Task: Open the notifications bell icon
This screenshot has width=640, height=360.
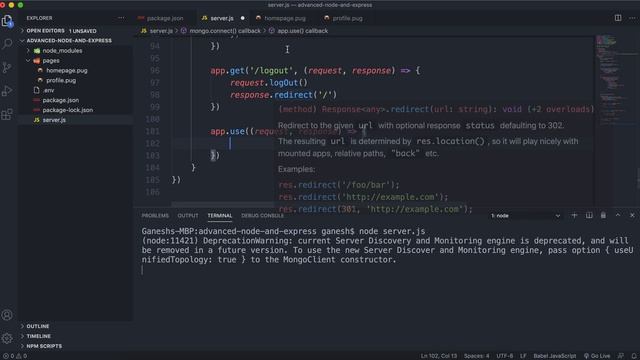Action: [634, 356]
